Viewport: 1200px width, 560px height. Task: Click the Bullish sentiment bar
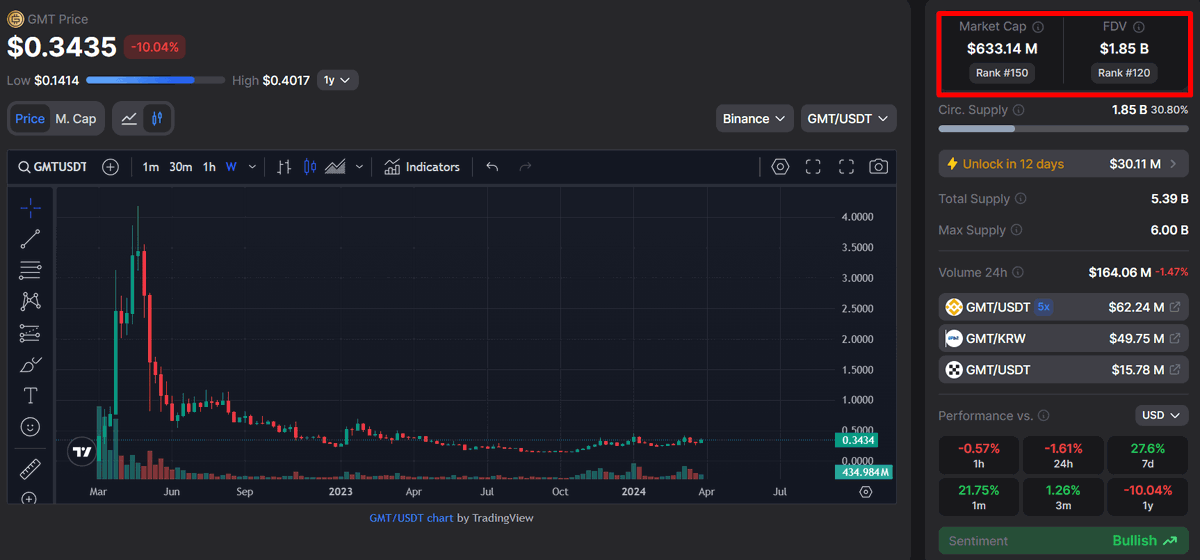pyautogui.click(x=1063, y=541)
